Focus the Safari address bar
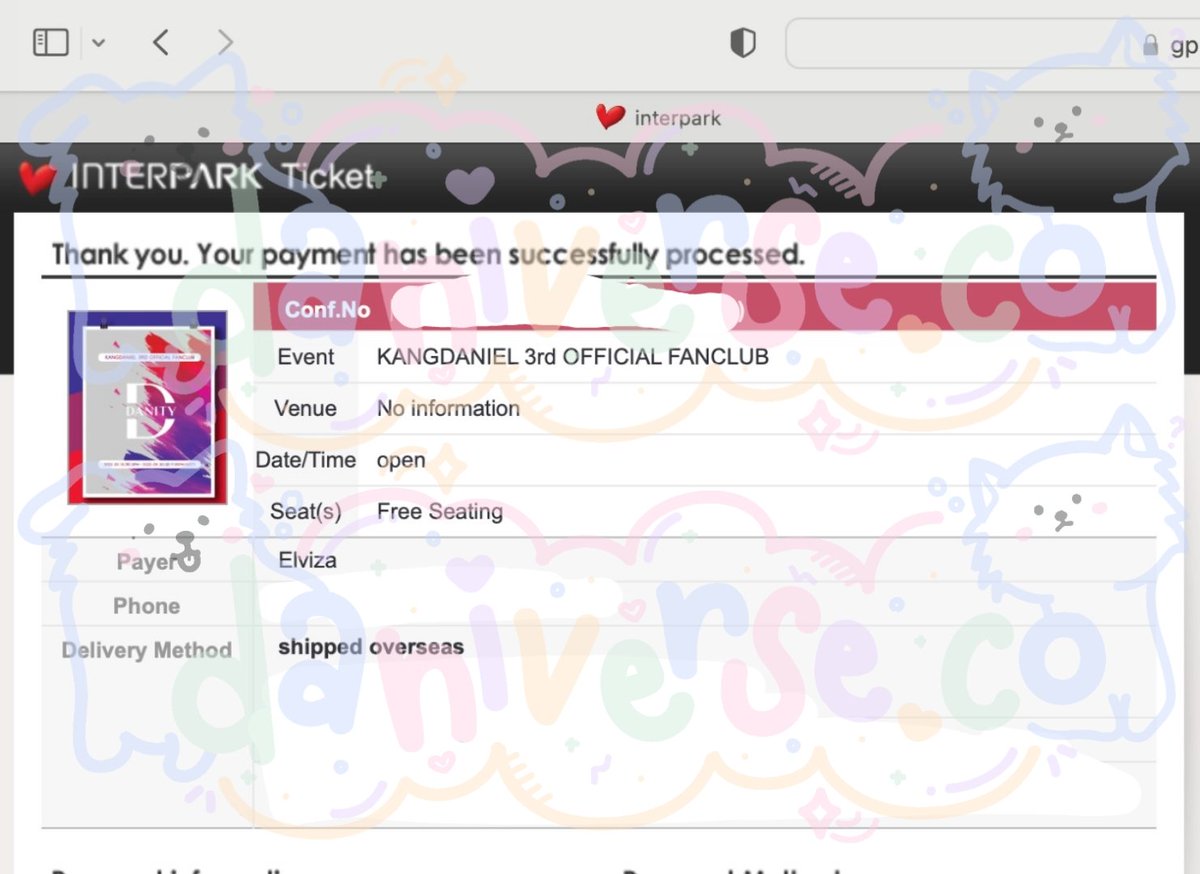The width and height of the screenshot is (1200, 874). pyautogui.click(x=993, y=43)
